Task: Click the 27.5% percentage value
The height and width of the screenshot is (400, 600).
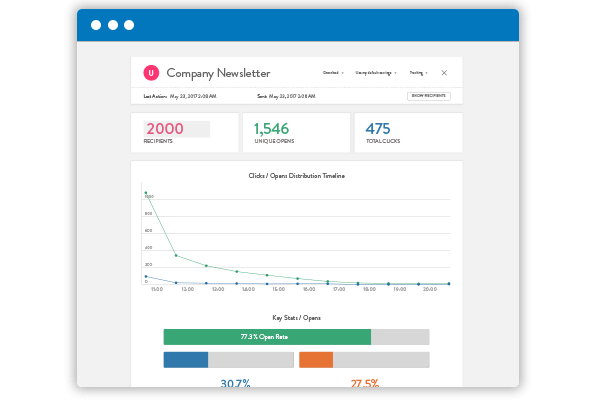Action: tap(365, 383)
